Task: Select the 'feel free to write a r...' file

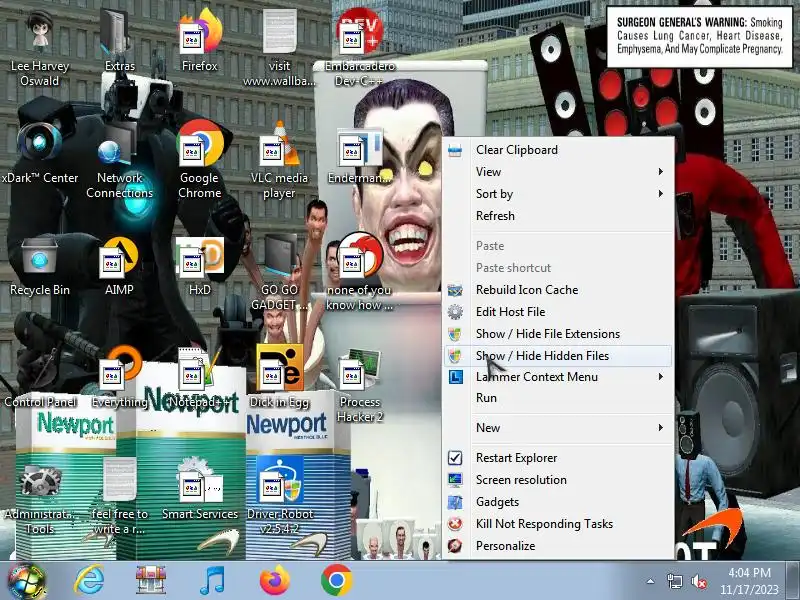Action: 119,498
